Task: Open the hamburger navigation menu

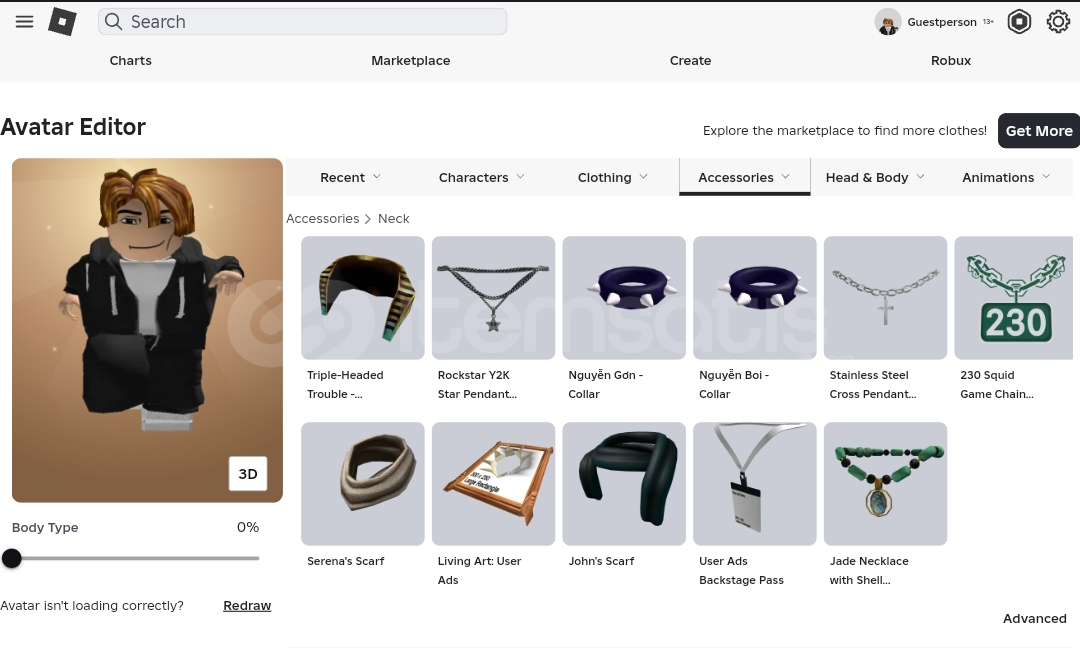Action: pyautogui.click(x=24, y=21)
